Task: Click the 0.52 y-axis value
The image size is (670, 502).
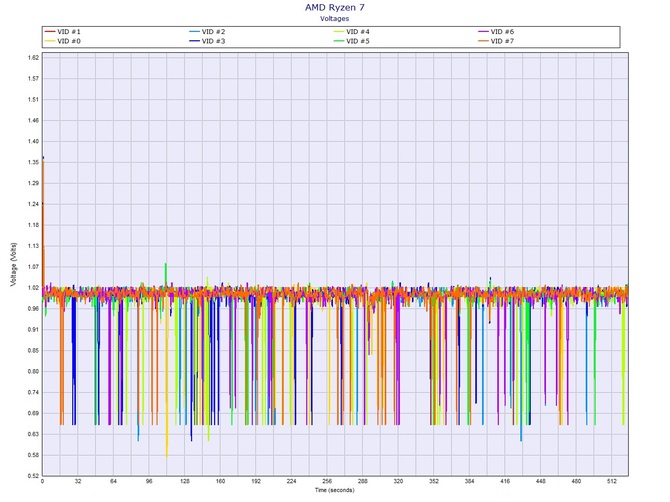Action: click(x=33, y=476)
